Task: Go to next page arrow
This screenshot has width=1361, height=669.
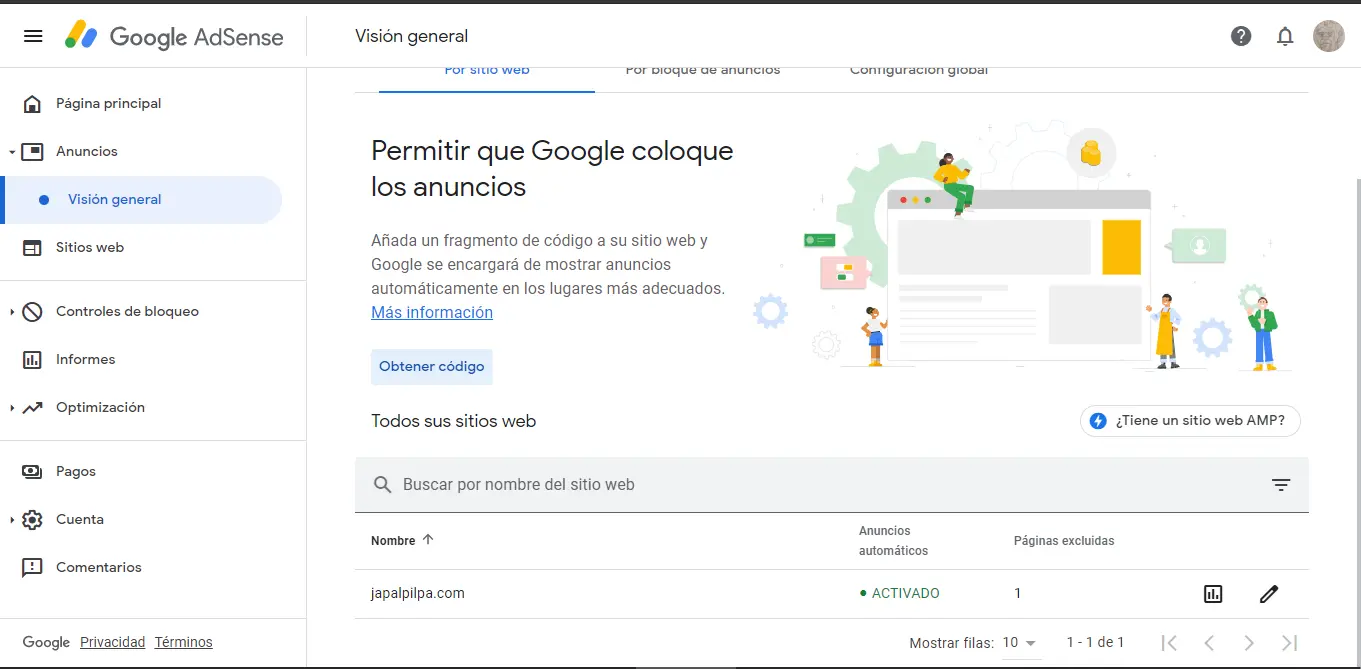Action: click(1249, 643)
